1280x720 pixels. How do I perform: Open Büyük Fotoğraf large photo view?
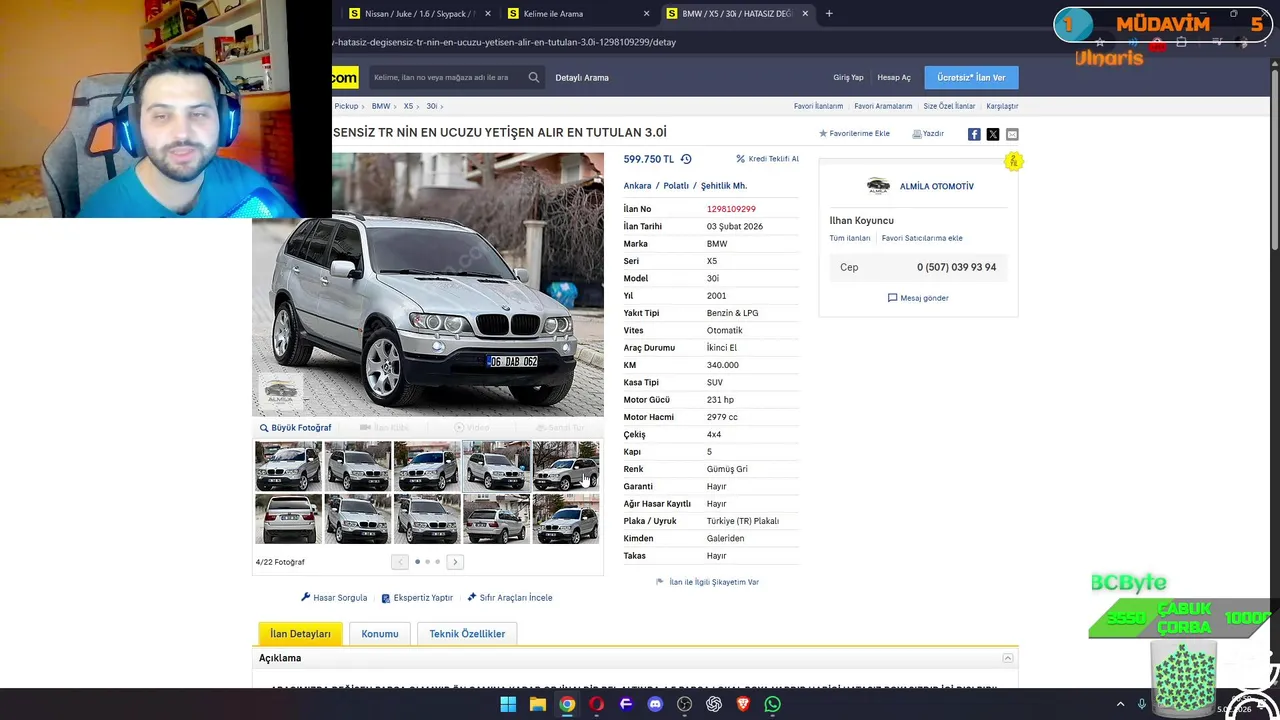pyautogui.click(x=295, y=428)
